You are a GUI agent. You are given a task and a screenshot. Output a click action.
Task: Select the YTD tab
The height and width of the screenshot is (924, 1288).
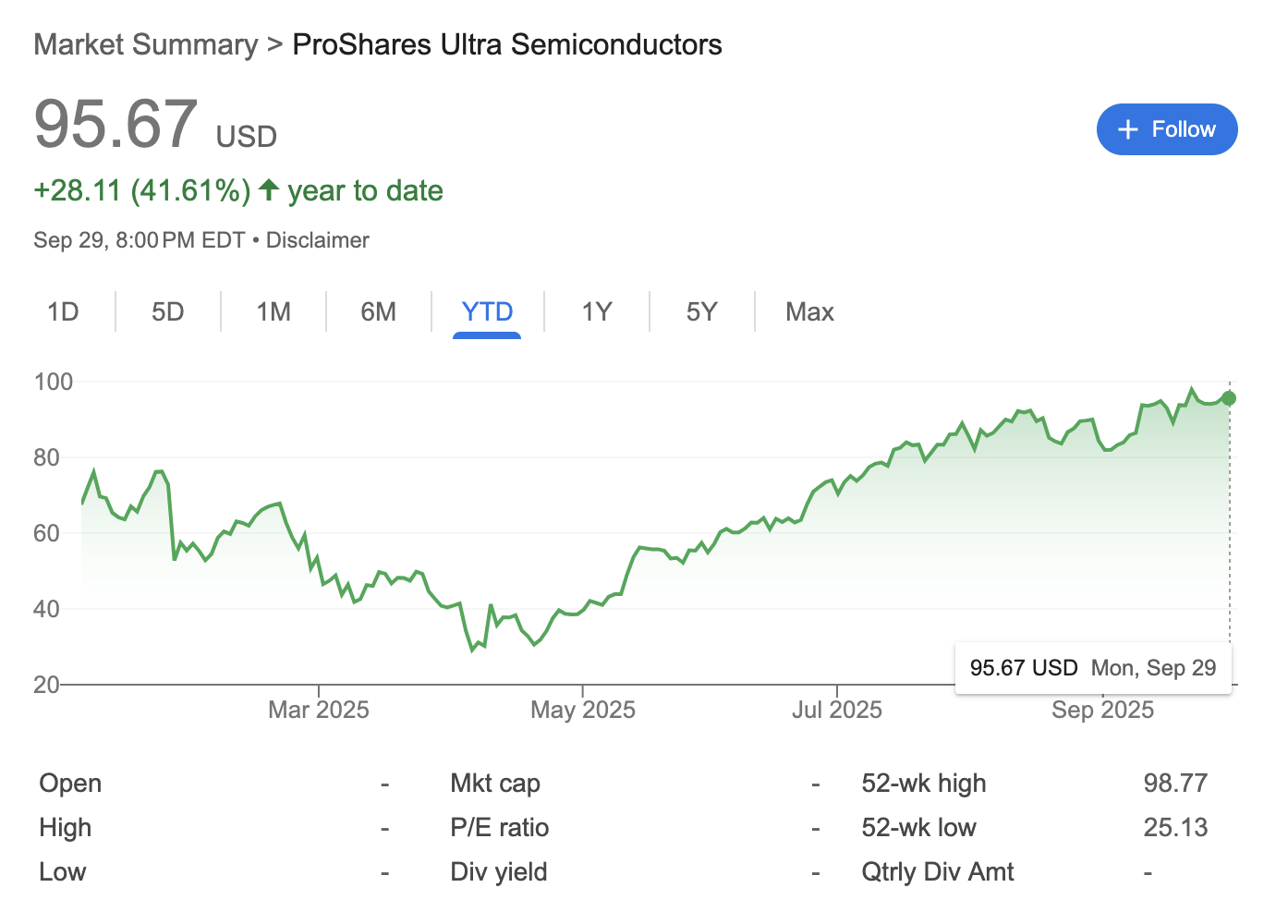(x=487, y=311)
